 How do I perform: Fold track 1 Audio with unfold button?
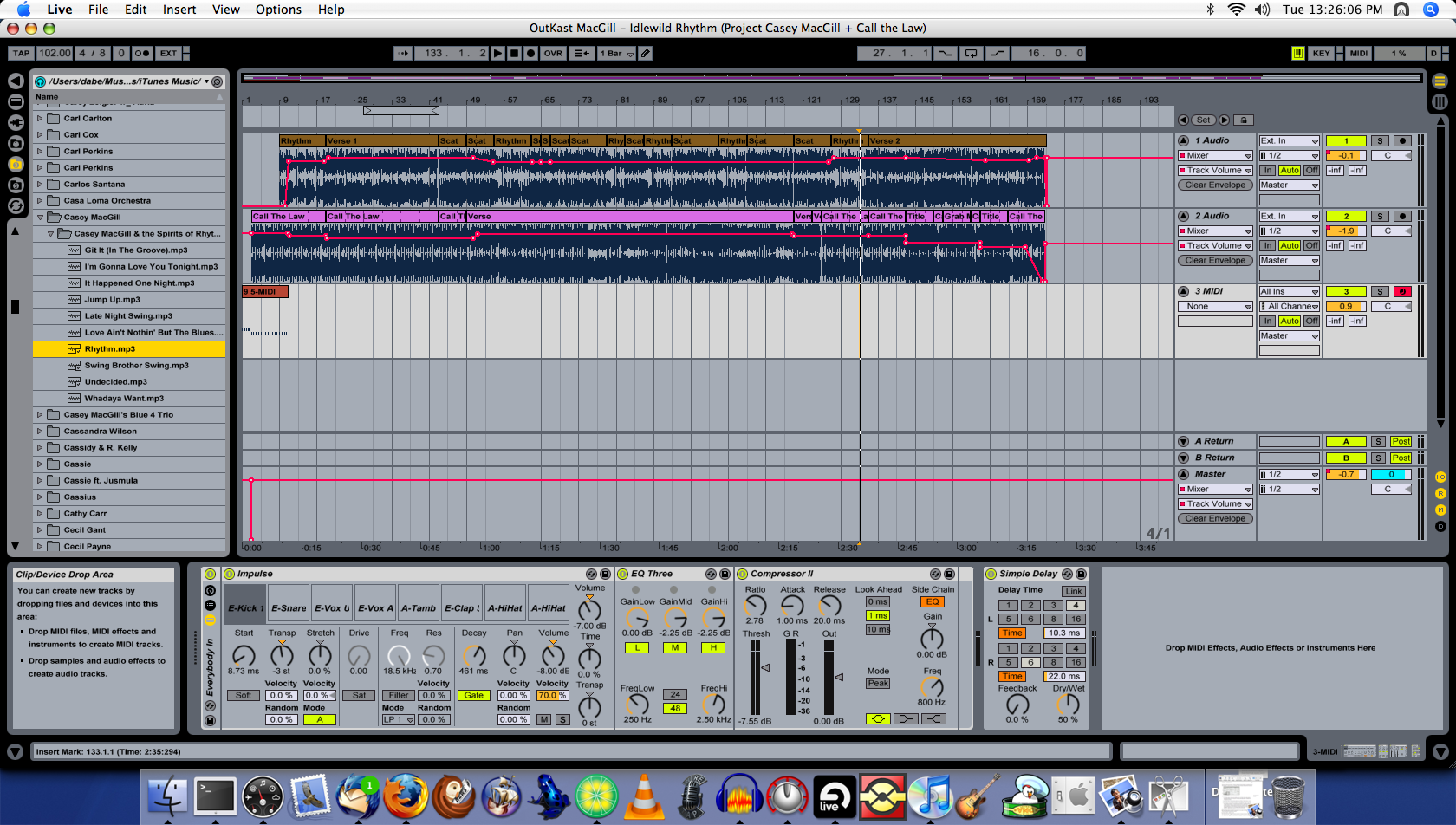point(1184,140)
